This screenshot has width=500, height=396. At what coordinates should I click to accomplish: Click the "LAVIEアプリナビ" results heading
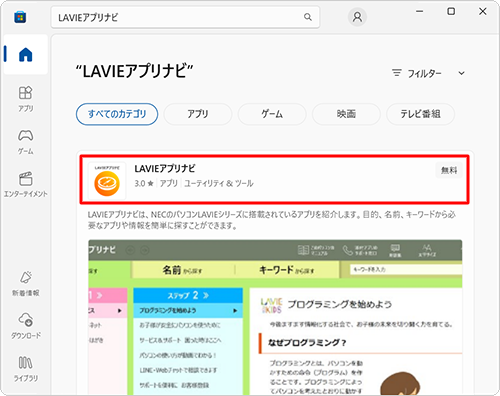click(x=134, y=71)
